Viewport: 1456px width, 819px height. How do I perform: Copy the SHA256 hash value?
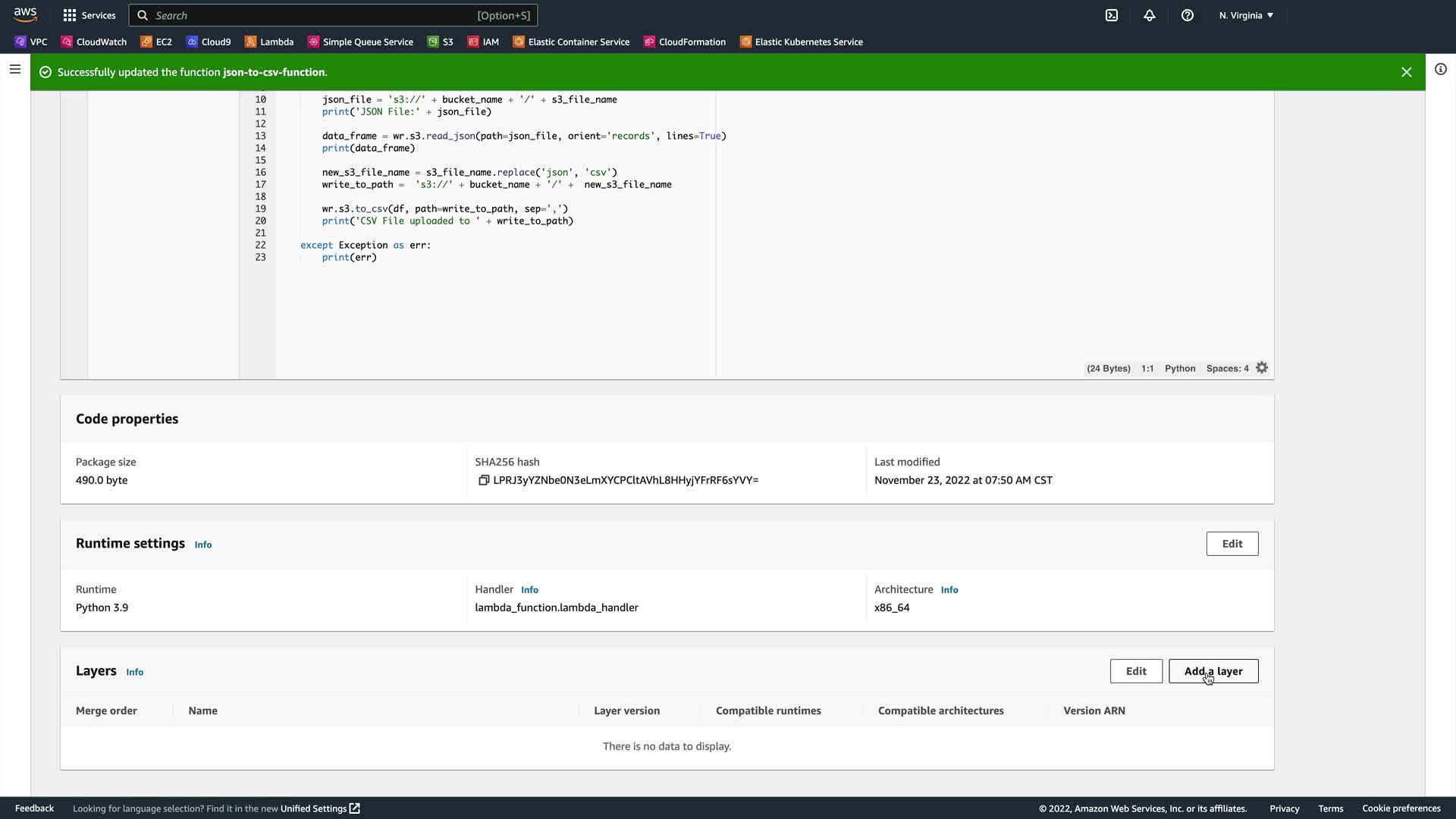(484, 480)
